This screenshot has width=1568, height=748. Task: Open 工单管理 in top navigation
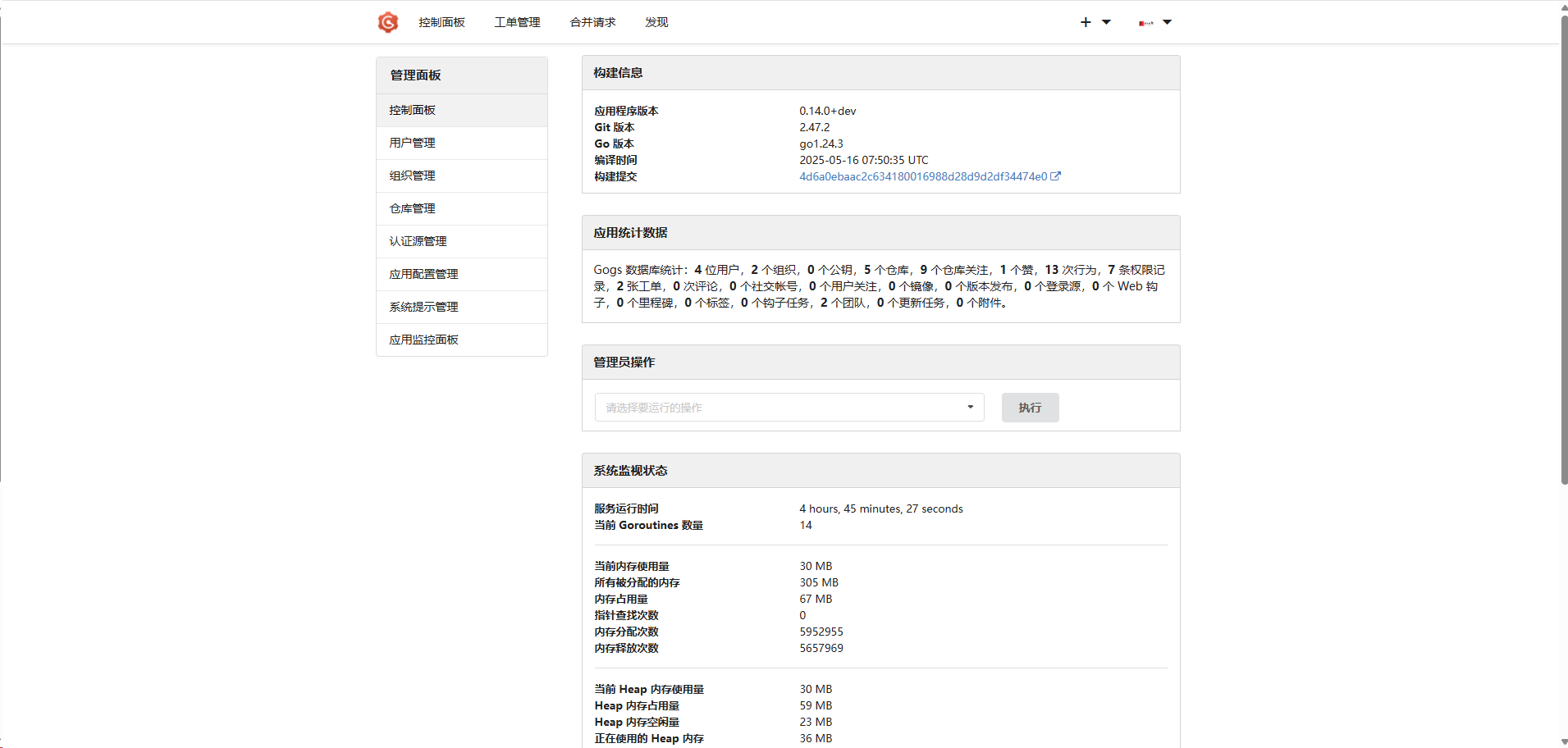click(517, 22)
